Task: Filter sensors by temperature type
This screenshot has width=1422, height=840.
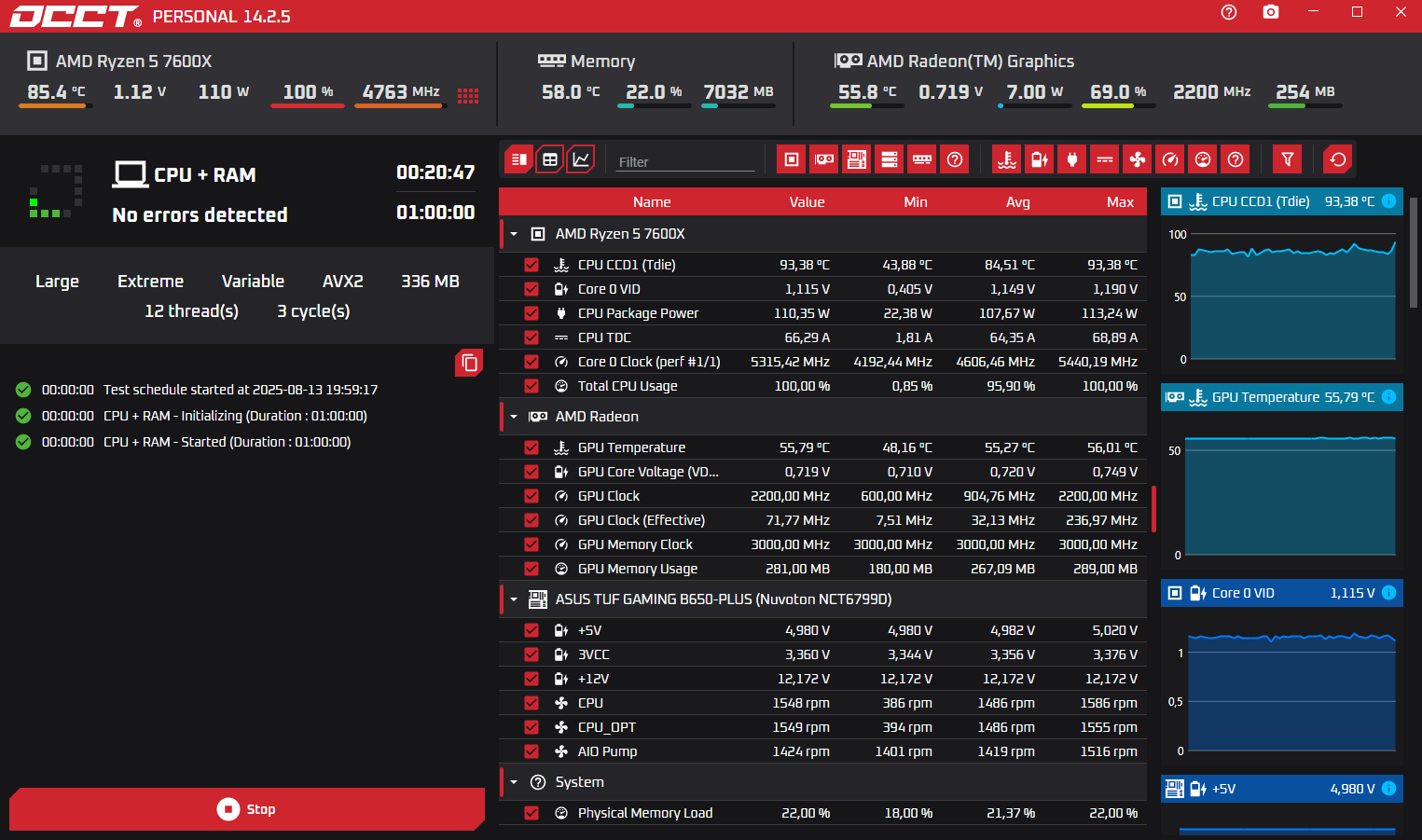Action: pos(1007,159)
